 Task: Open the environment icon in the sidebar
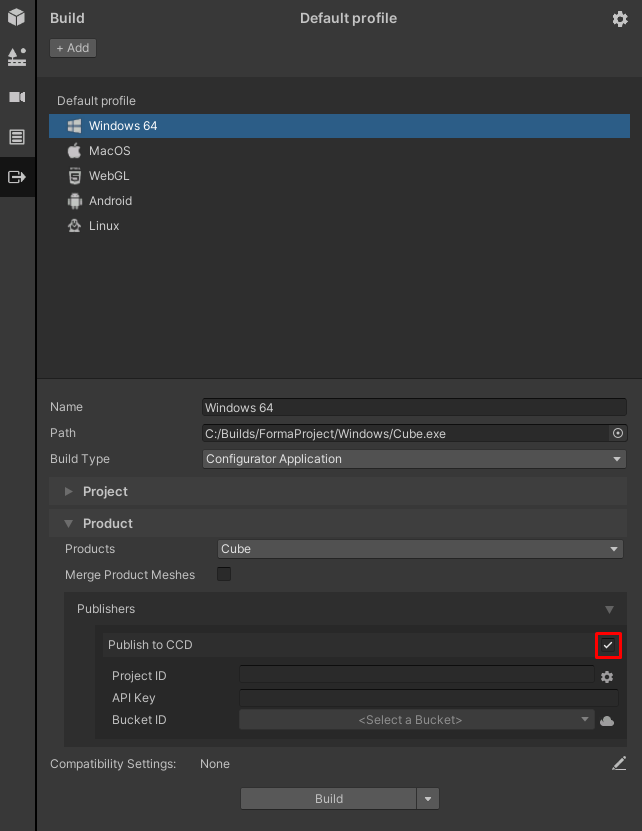tap(17, 57)
